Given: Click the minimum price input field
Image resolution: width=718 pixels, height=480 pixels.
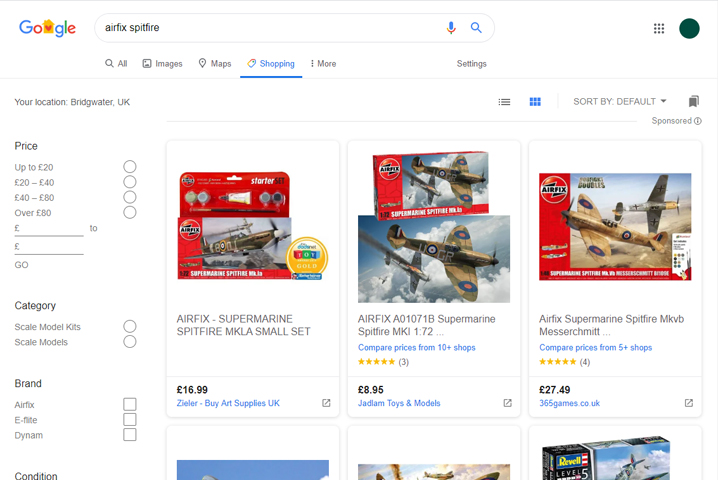Looking at the screenshot, I should tap(49, 229).
